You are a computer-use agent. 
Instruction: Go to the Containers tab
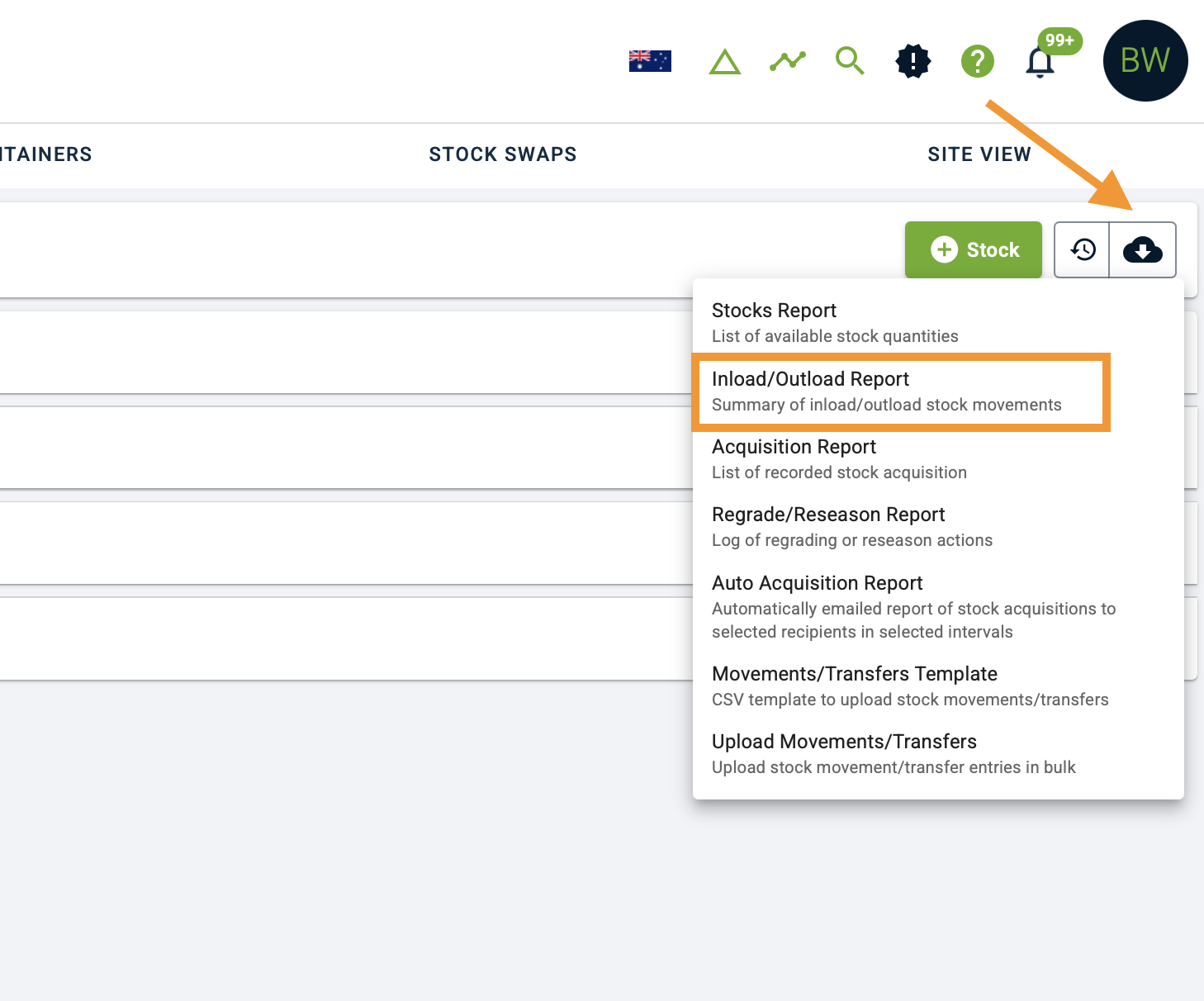(45, 154)
